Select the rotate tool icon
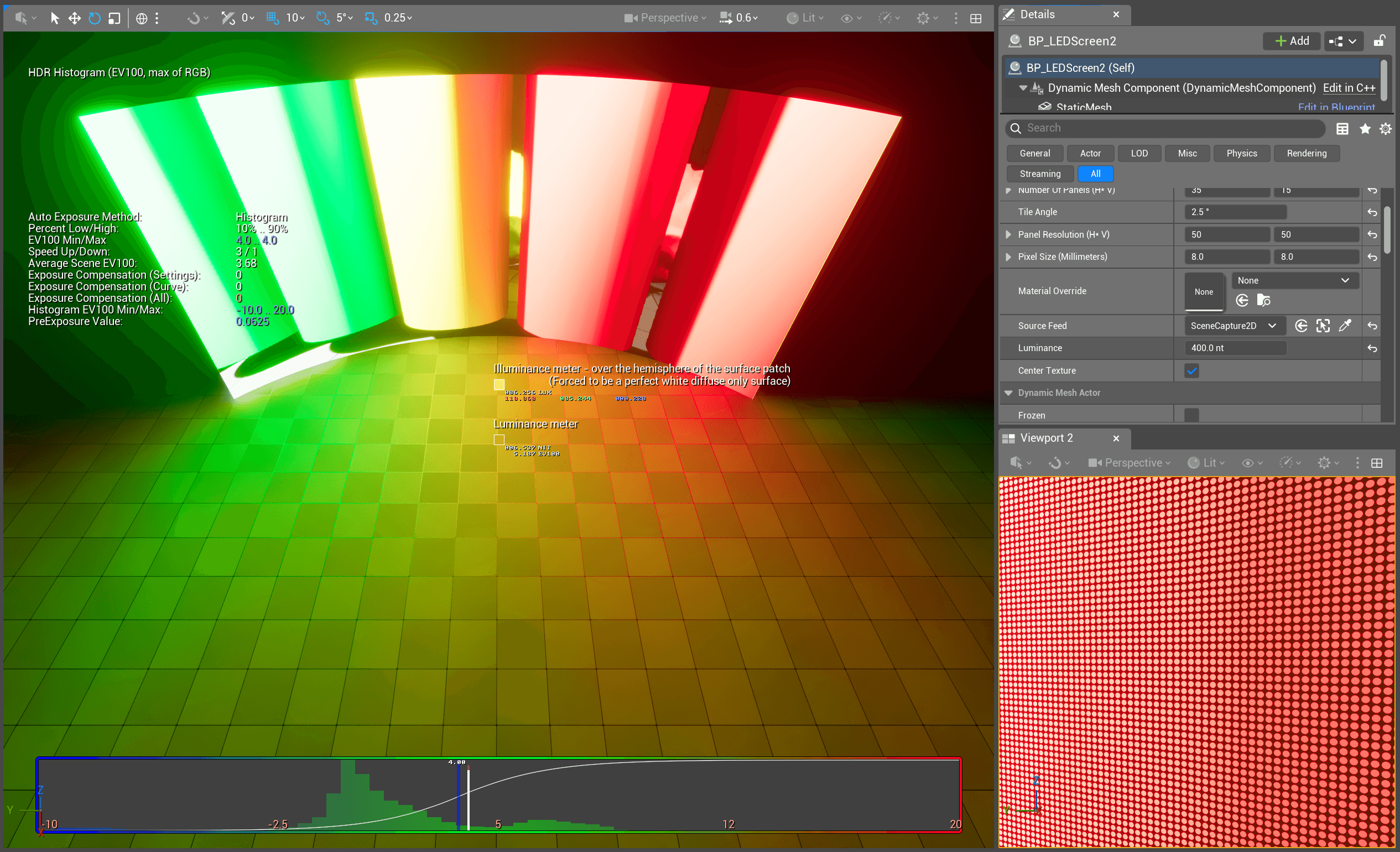Image resolution: width=1400 pixels, height=852 pixels. [95, 18]
